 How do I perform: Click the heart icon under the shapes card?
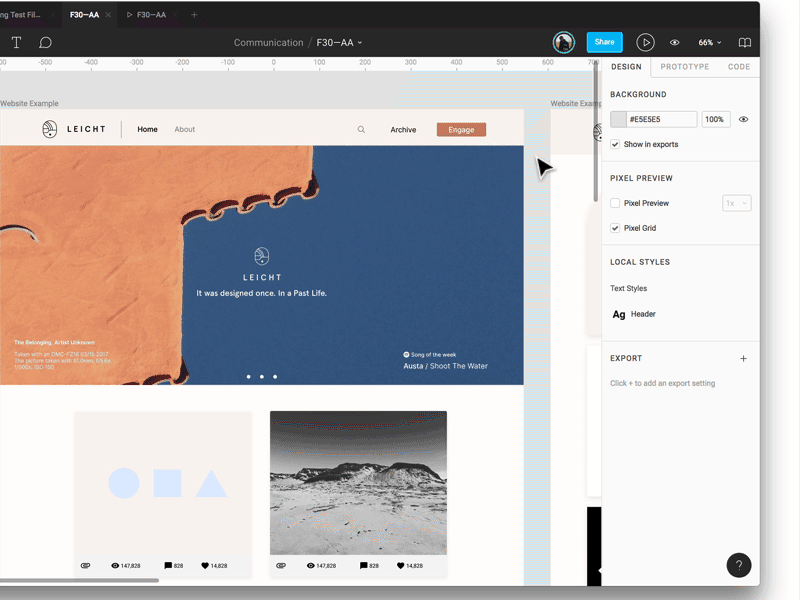pos(205,565)
